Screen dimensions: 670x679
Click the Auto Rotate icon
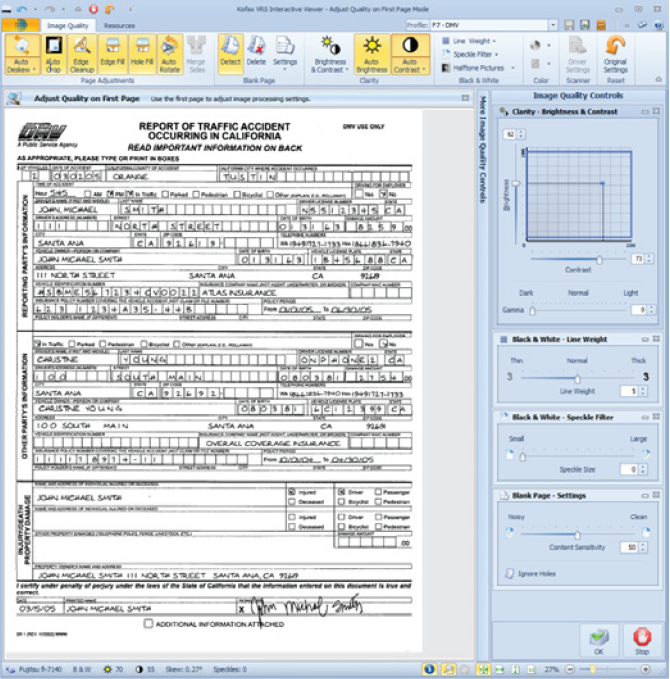tap(170, 54)
